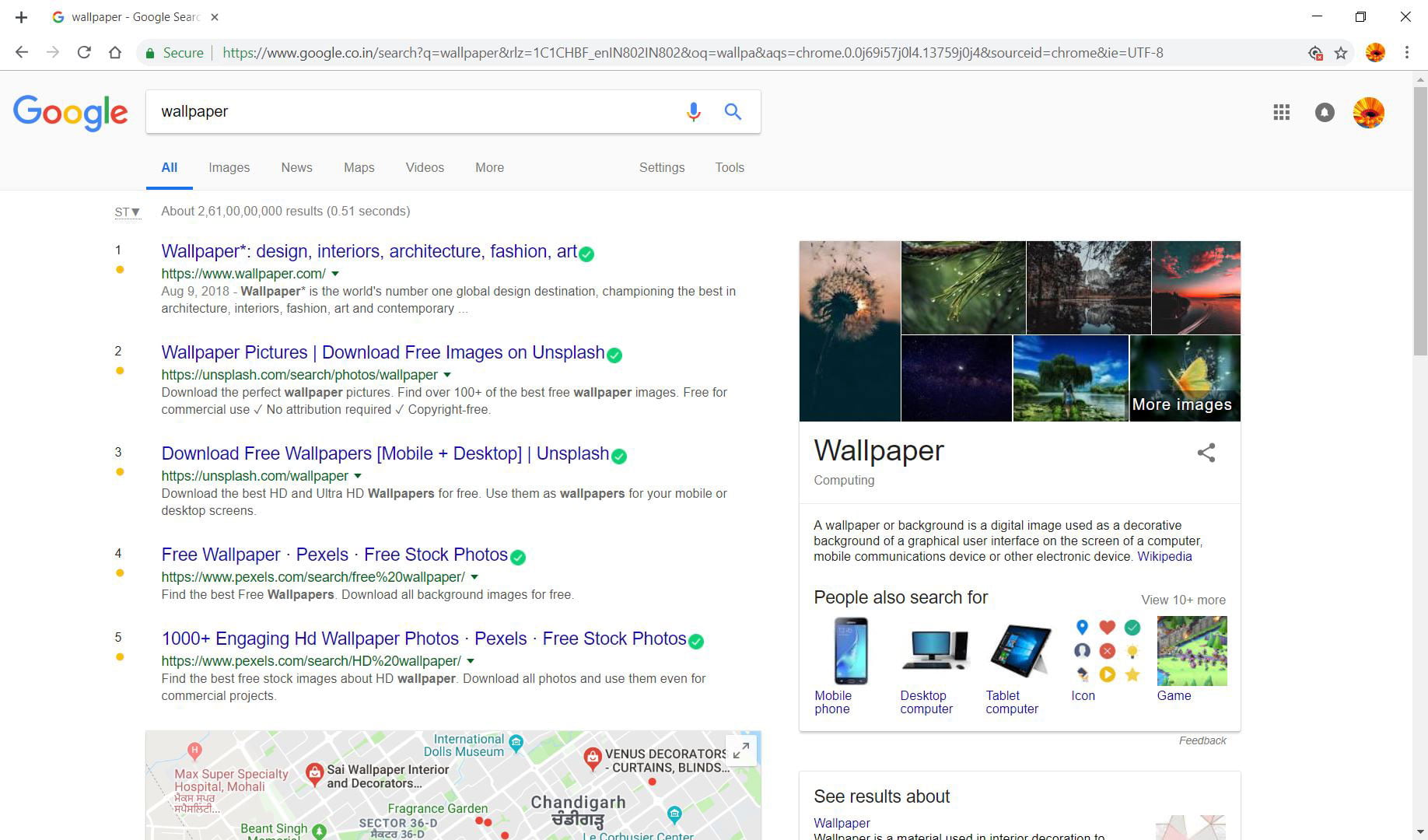Click the Google logo
This screenshot has height=840, width=1428.
pyautogui.click(x=70, y=113)
